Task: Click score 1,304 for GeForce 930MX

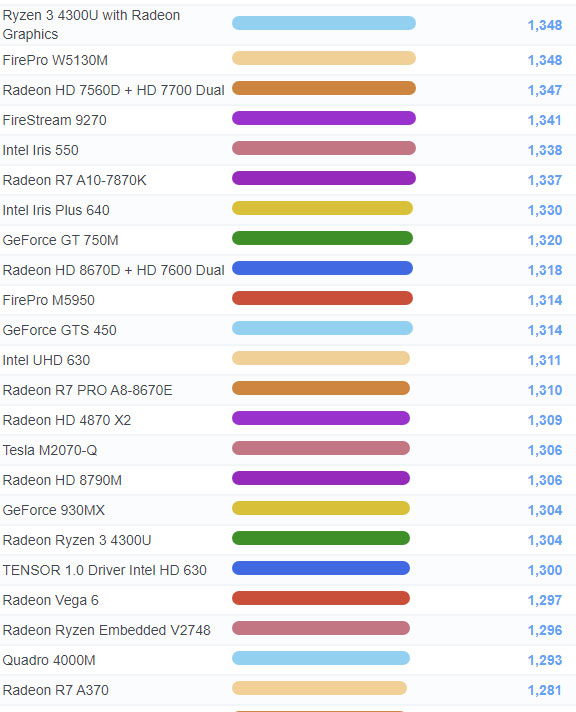Action: coord(545,510)
